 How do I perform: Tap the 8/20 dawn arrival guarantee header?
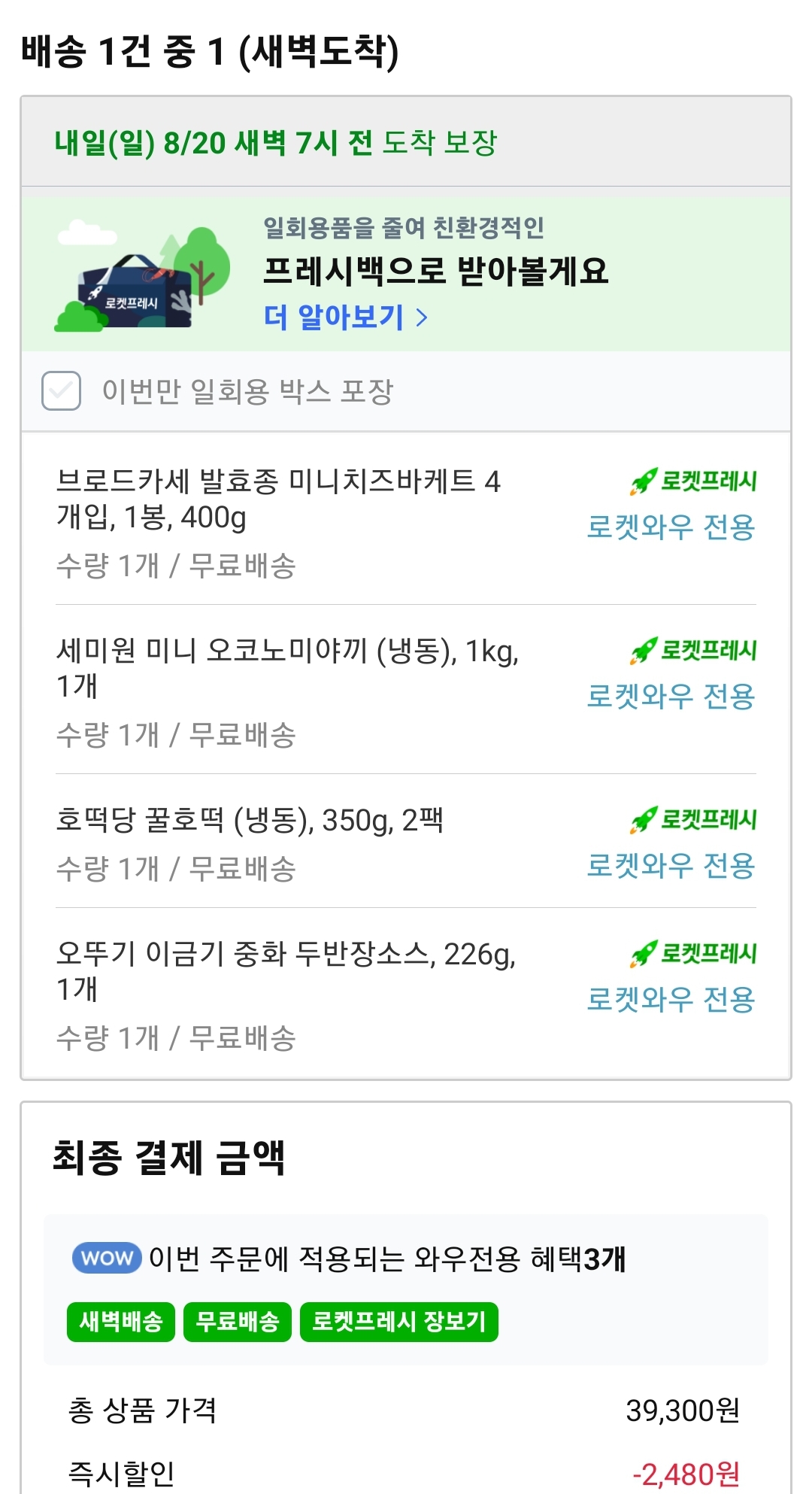[x=276, y=142]
